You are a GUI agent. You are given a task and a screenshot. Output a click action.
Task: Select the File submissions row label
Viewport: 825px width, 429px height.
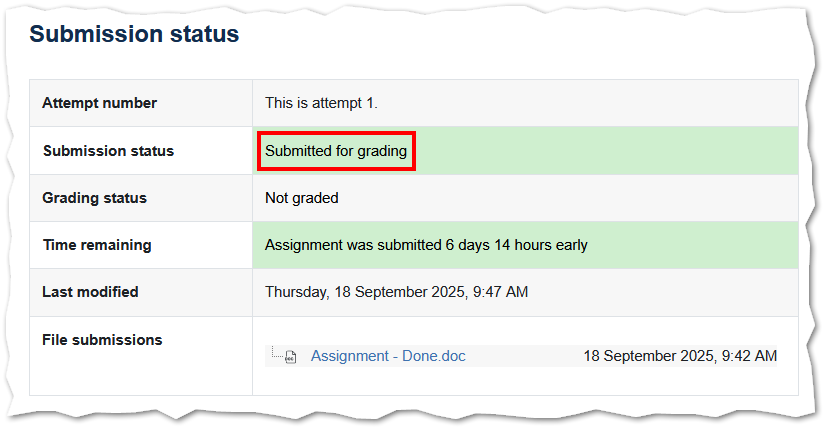pyautogui.click(x=102, y=340)
